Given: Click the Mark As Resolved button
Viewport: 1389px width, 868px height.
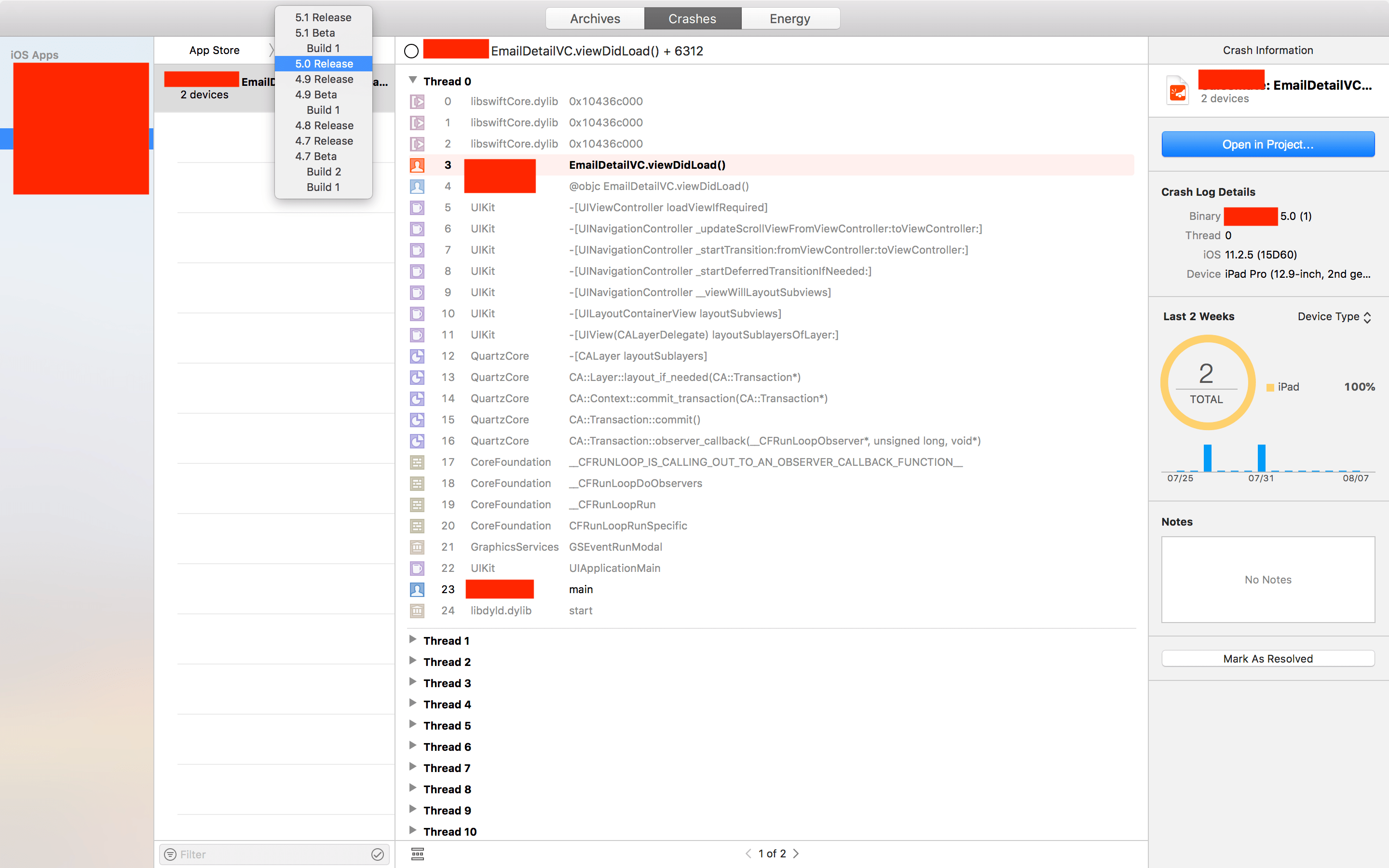Looking at the screenshot, I should click(1267, 658).
